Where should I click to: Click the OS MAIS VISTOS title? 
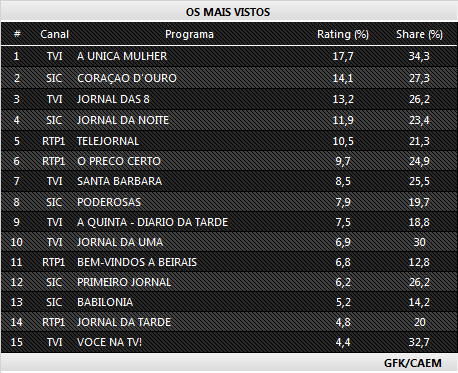coord(228,12)
